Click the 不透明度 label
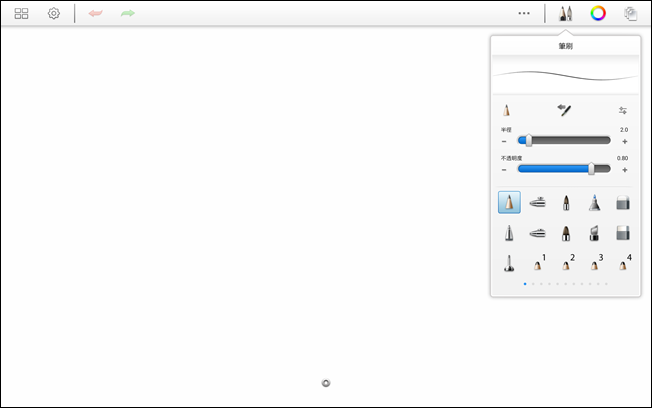 click(511, 158)
